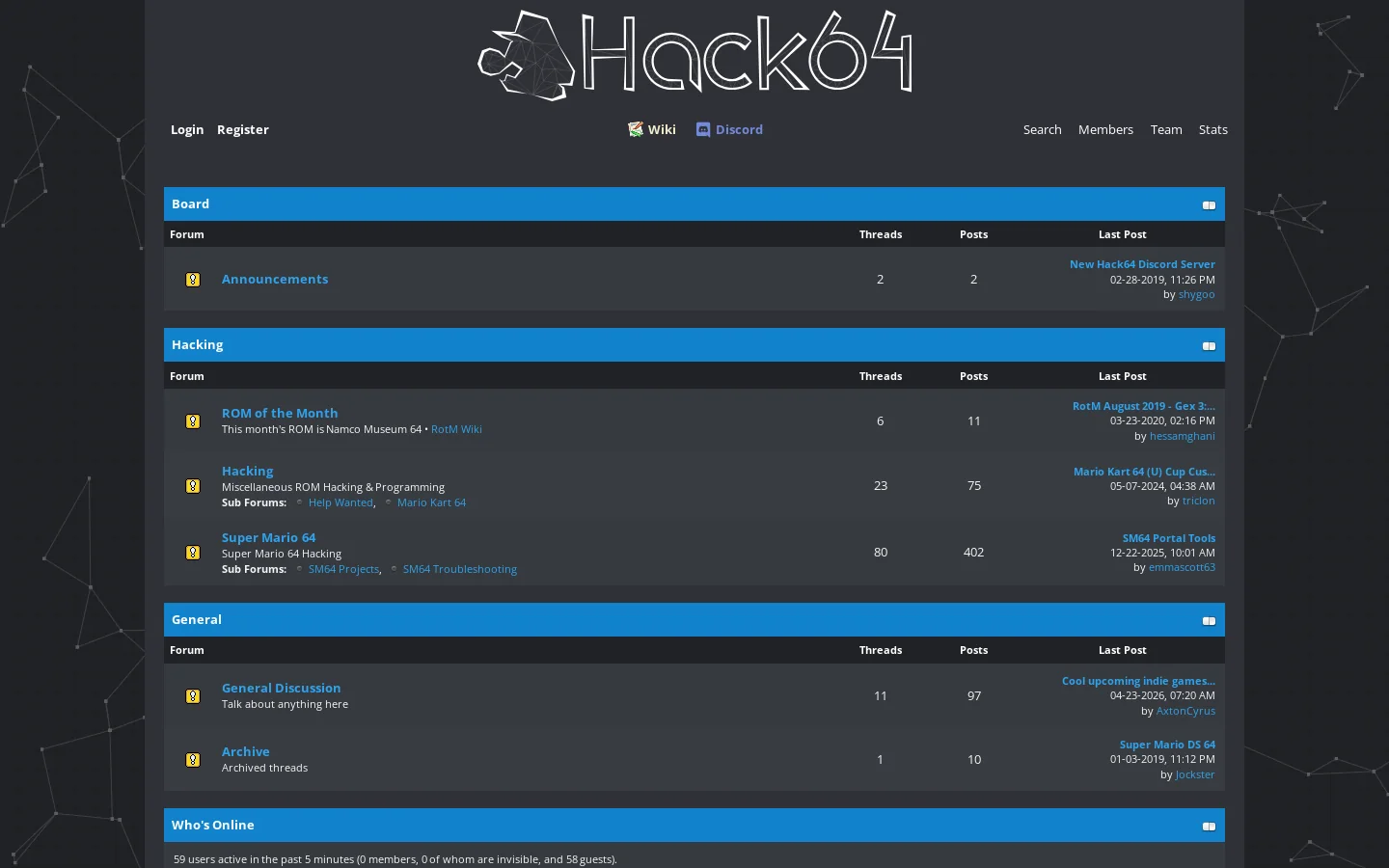Click the Announcements forum status icon

[193, 280]
